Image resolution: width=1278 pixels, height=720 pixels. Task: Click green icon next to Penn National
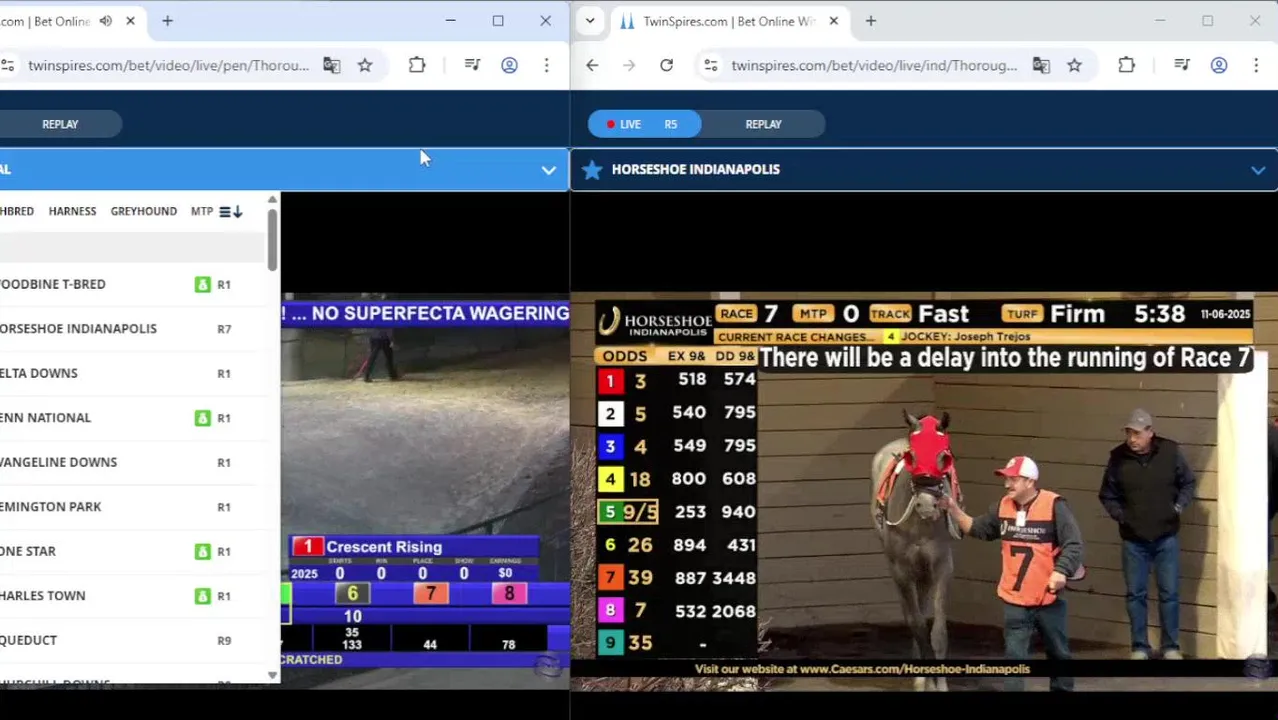pyautogui.click(x=203, y=418)
